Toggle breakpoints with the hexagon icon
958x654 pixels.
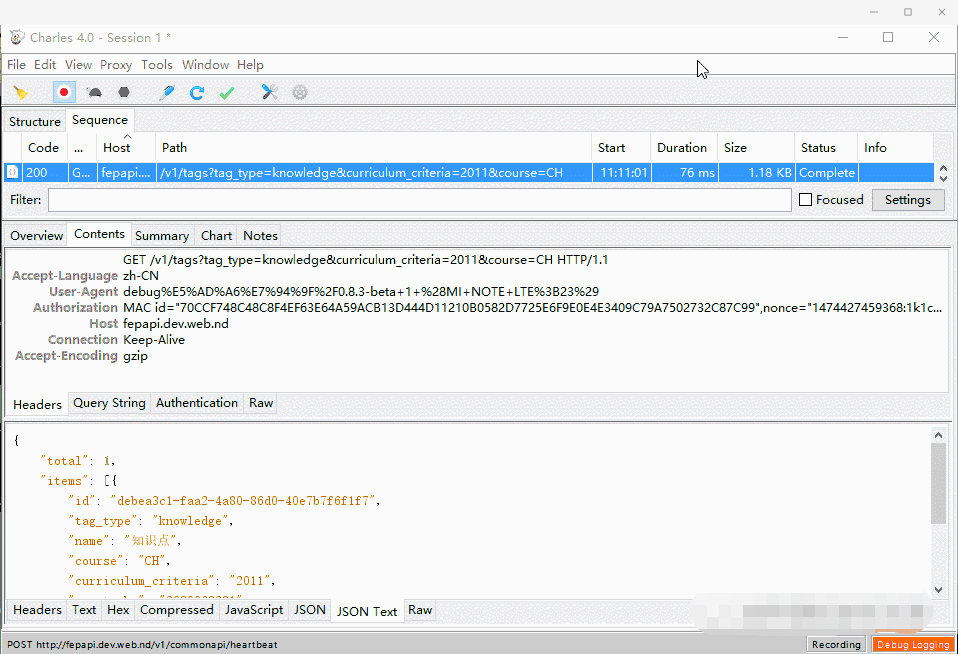click(124, 92)
